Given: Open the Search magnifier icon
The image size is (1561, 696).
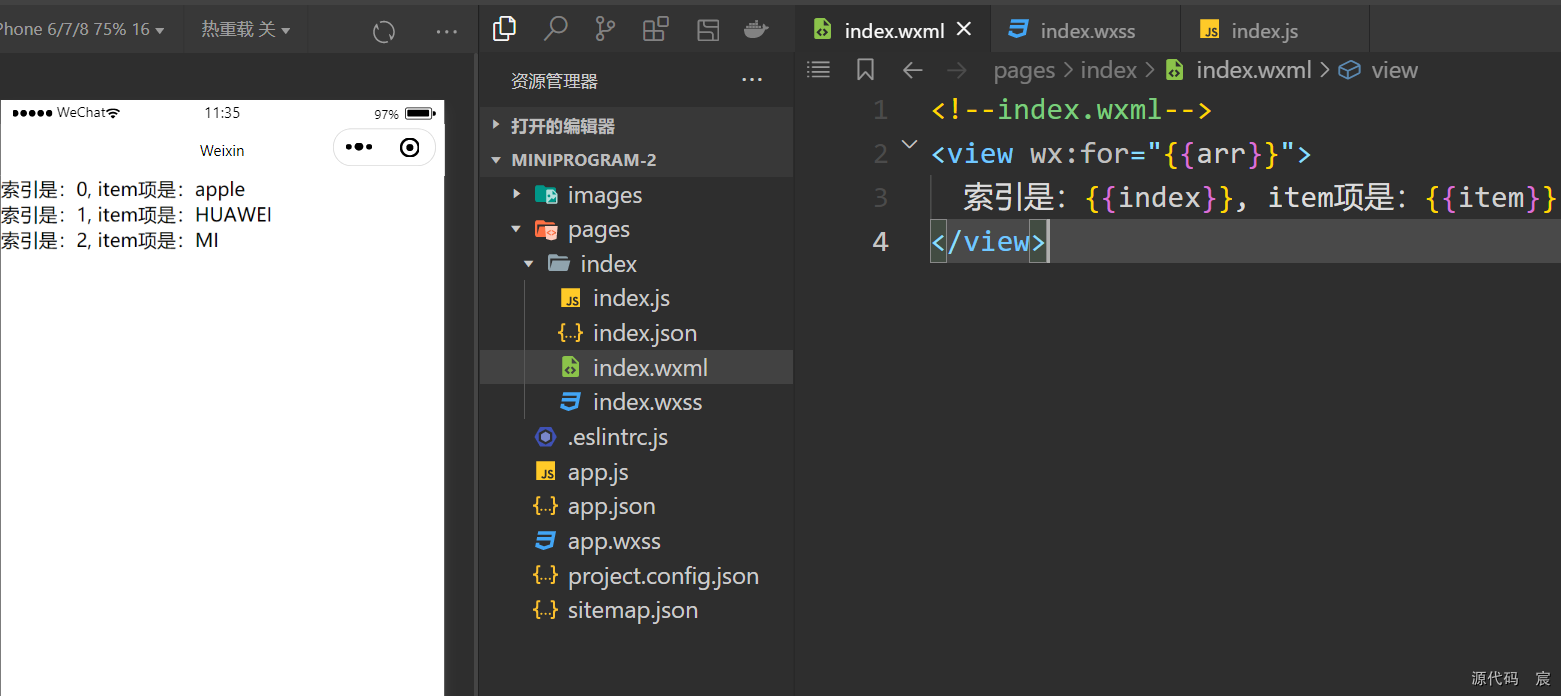Looking at the screenshot, I should coord(555,29).
